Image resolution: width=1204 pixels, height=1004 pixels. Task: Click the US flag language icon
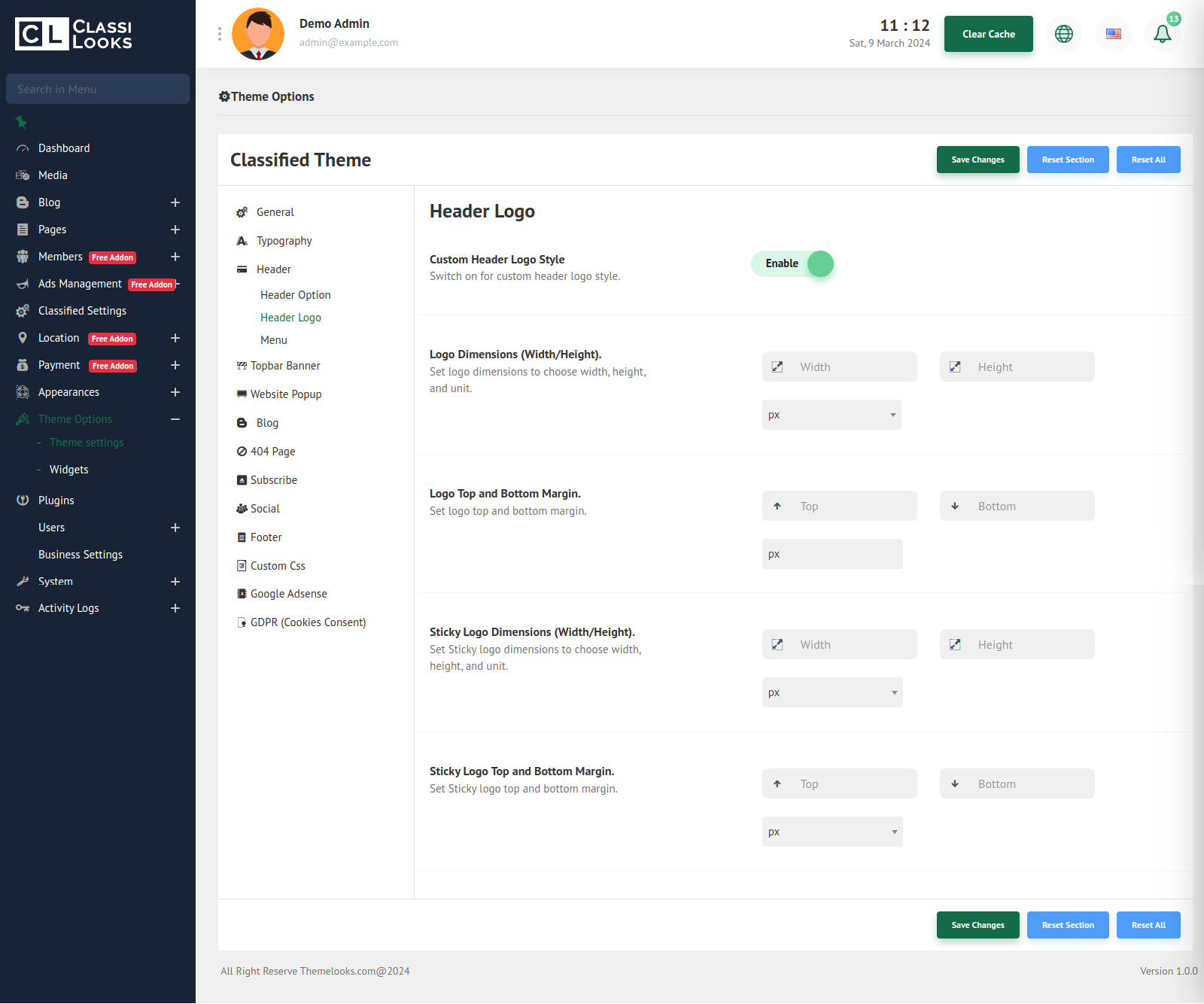(1113, 34)
